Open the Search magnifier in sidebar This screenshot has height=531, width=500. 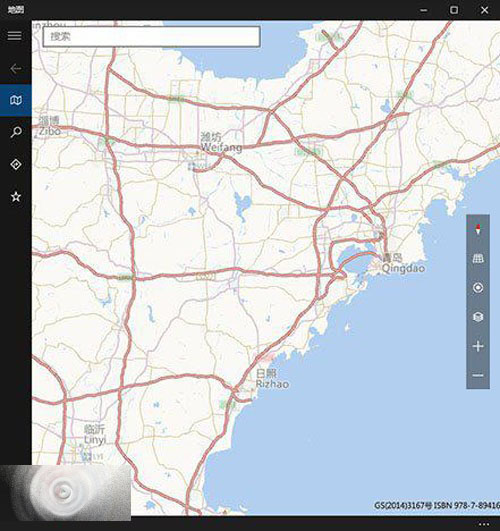tap(16, 132)
